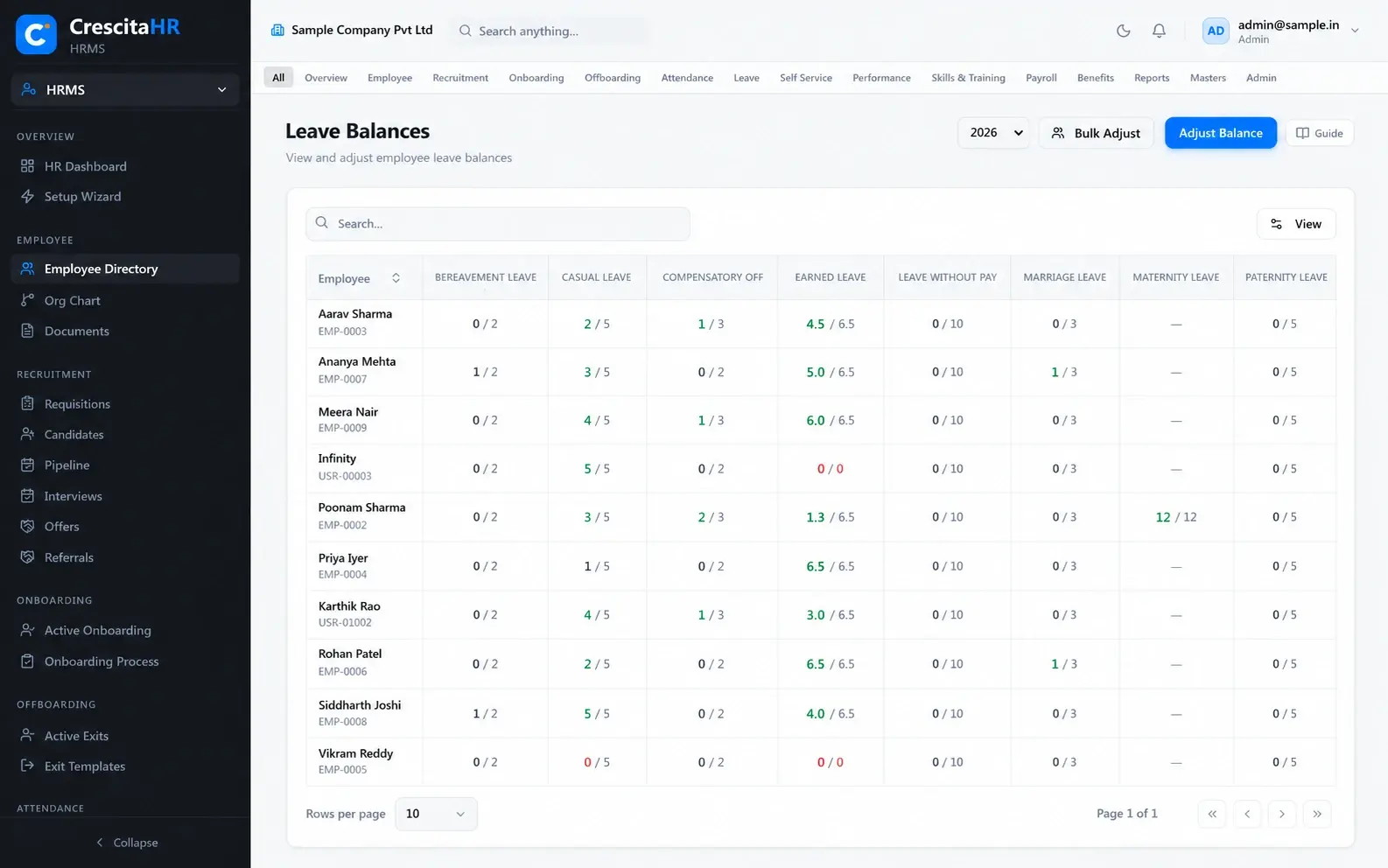Image resolution: width=1388 pixels, height=868 pixels.
Task: Click the Interviews calendar-check icon
Action: coord(27,495)
